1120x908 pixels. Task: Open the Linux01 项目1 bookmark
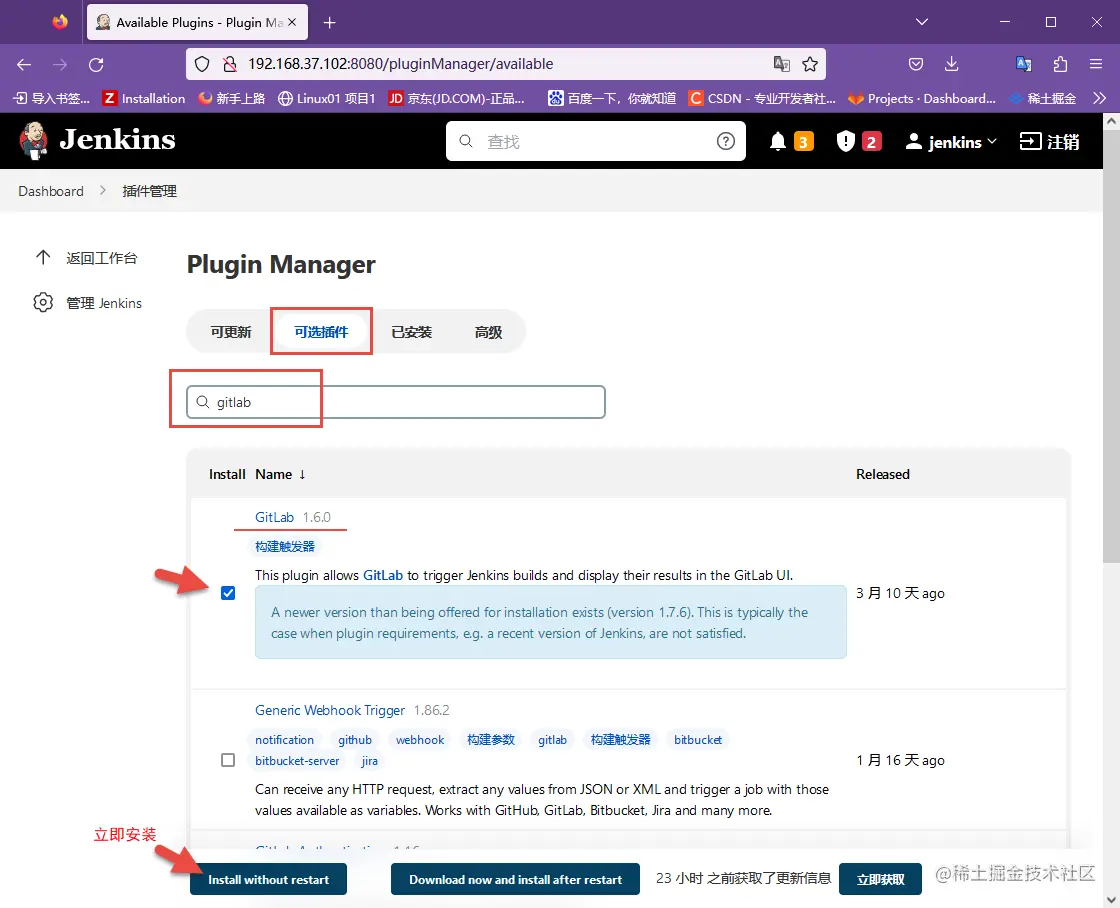click(326, 99)
